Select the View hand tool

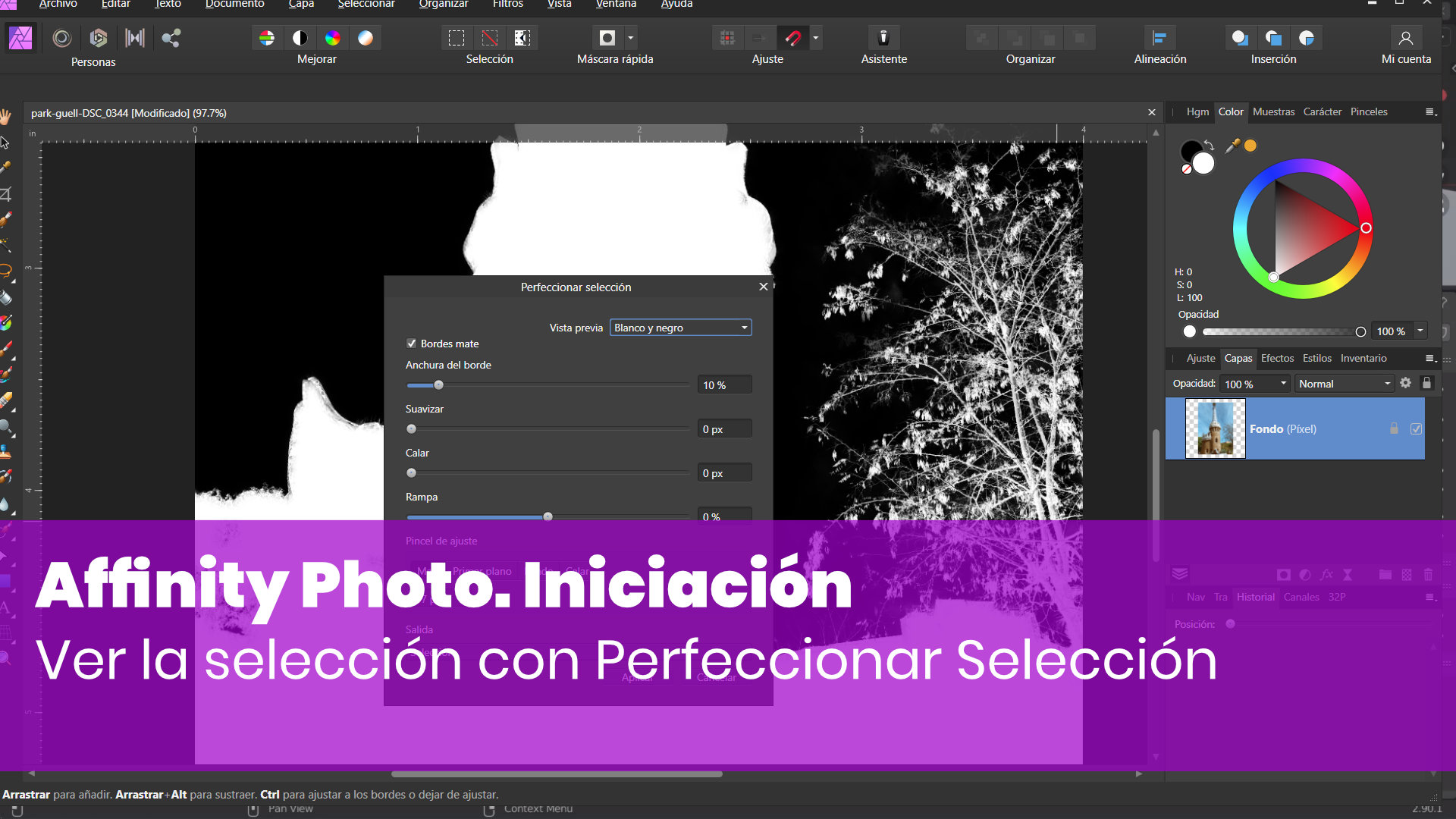click(x=6, y=117)
